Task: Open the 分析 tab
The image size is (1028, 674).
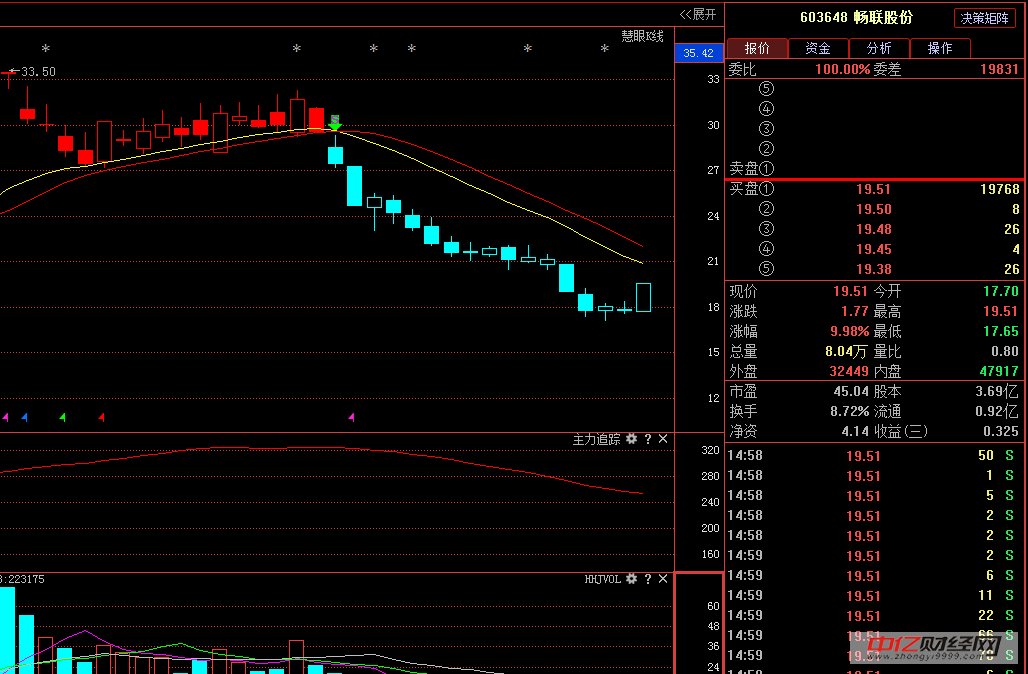Action: pyautogui.click(x=879, y=48)
